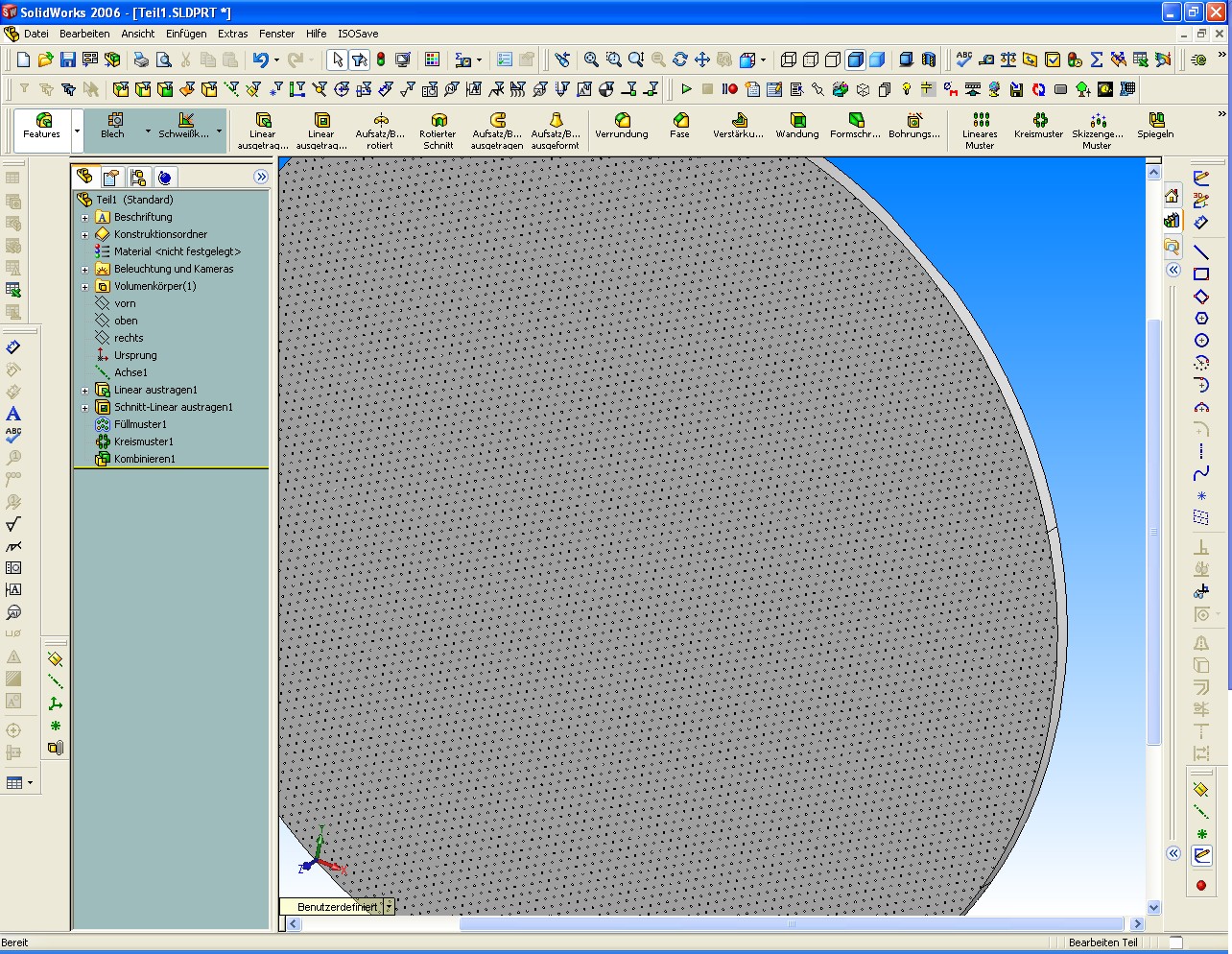
Task: Open the Linear ausgetragen cut tool
Action: [x=321, y=131]
